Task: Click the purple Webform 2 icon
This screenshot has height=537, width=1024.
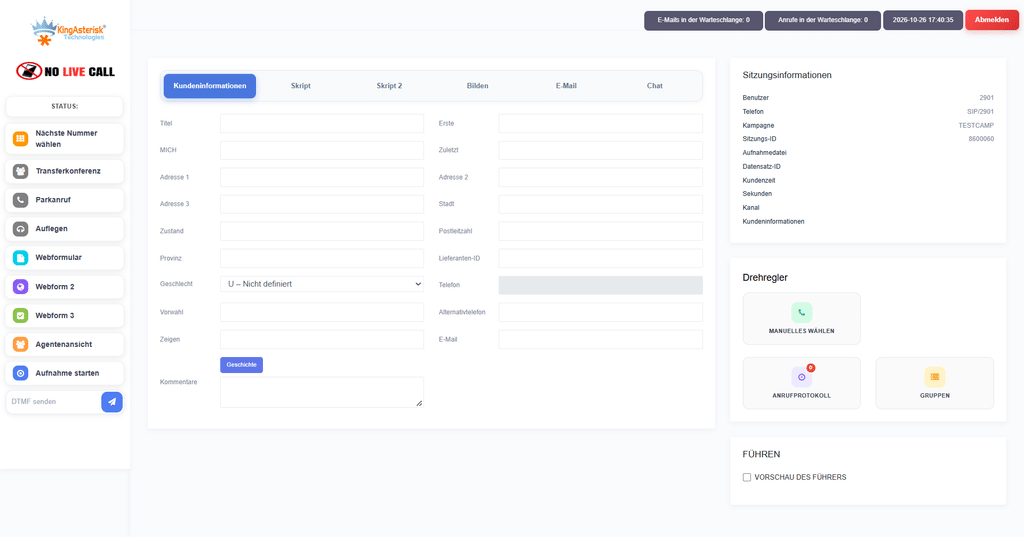Action: tap(20, 287)
